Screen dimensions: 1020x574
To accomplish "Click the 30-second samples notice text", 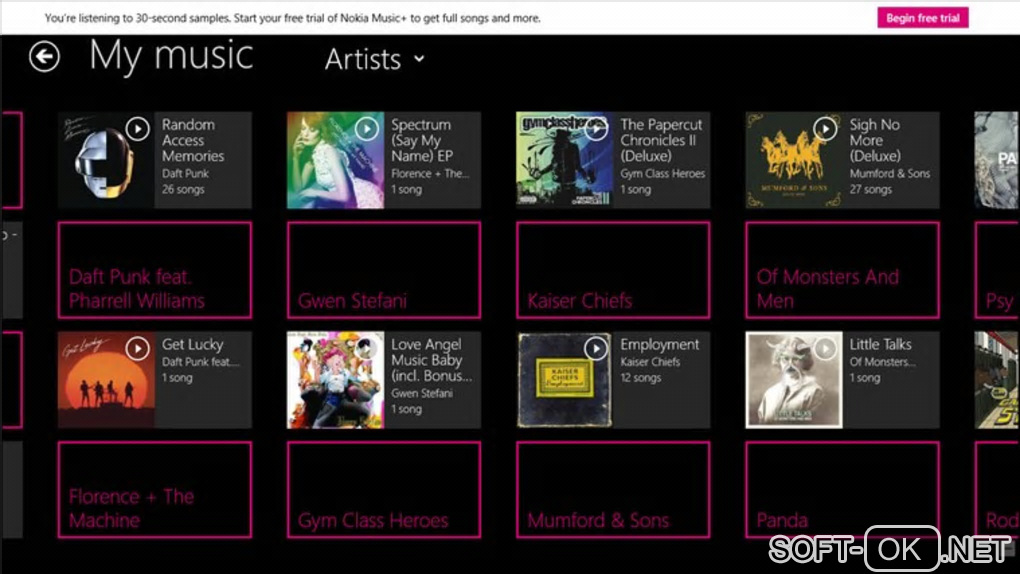I will (x=292, y=18).
